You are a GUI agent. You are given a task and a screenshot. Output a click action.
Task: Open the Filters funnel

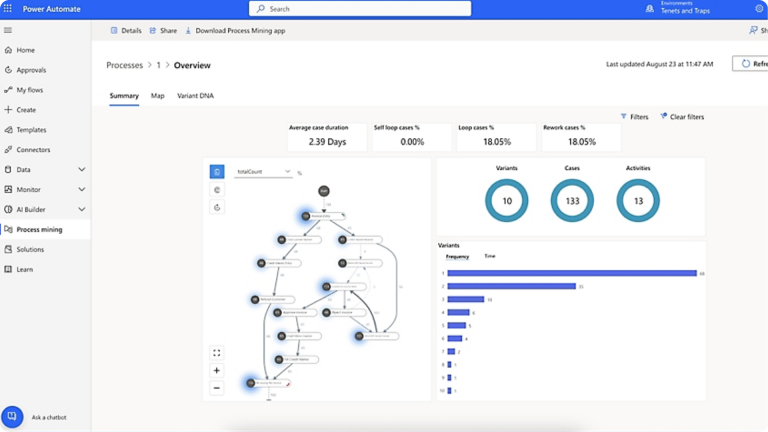(x=634, y=117)
